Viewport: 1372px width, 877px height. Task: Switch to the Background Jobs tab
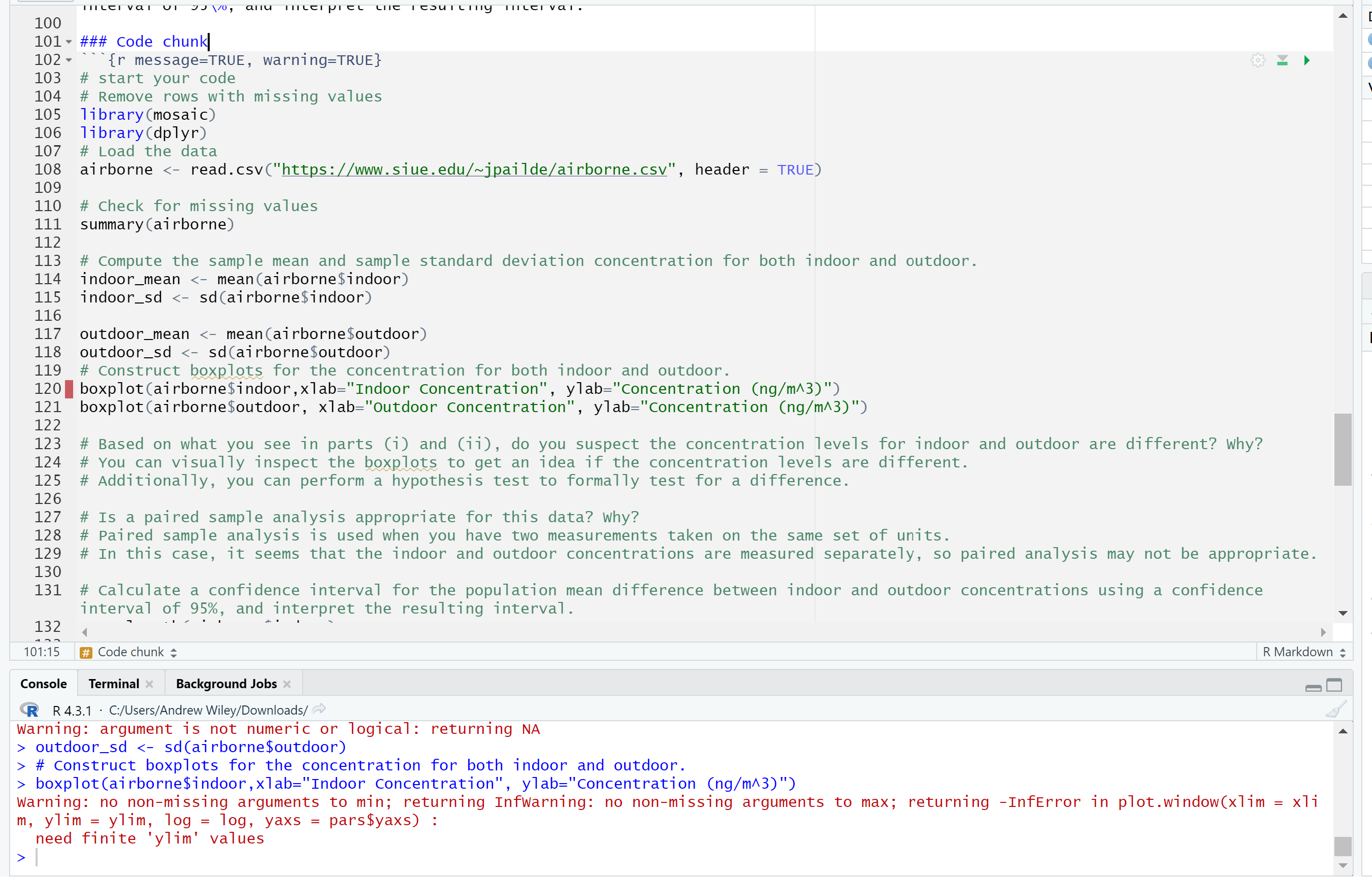226,684
